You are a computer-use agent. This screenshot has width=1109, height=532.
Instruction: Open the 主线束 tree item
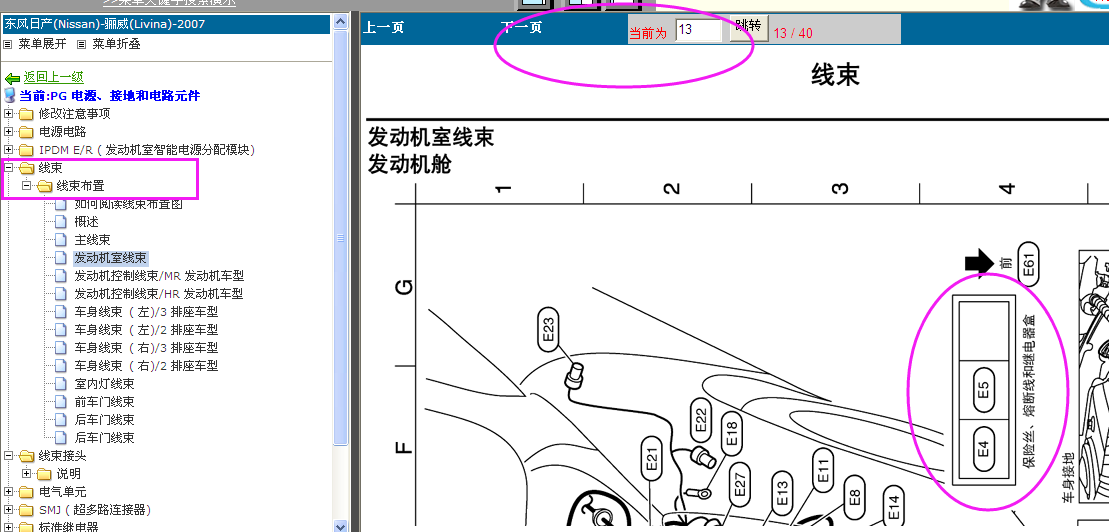point(92,240)
